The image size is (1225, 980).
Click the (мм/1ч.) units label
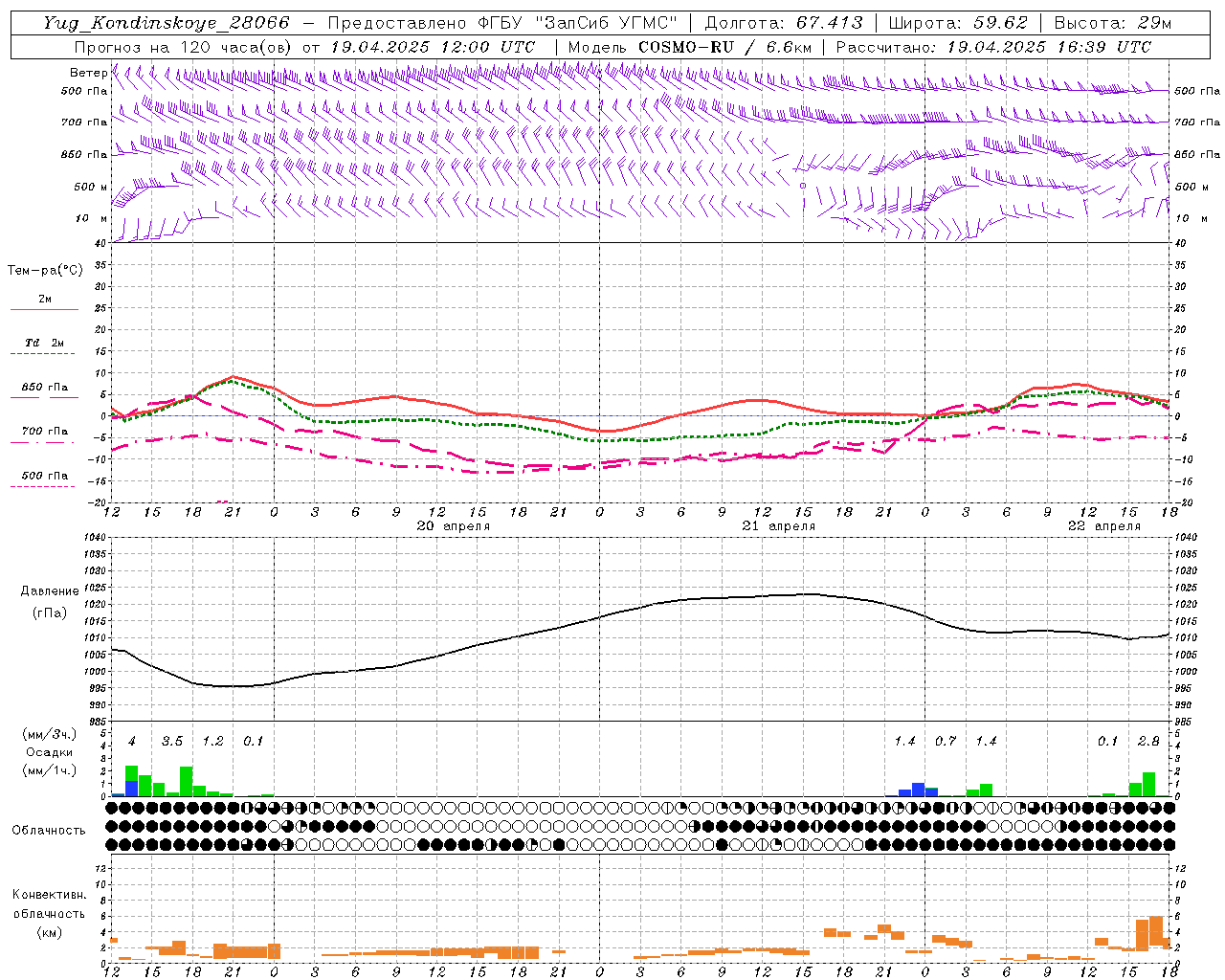click(x=49, y=770)
